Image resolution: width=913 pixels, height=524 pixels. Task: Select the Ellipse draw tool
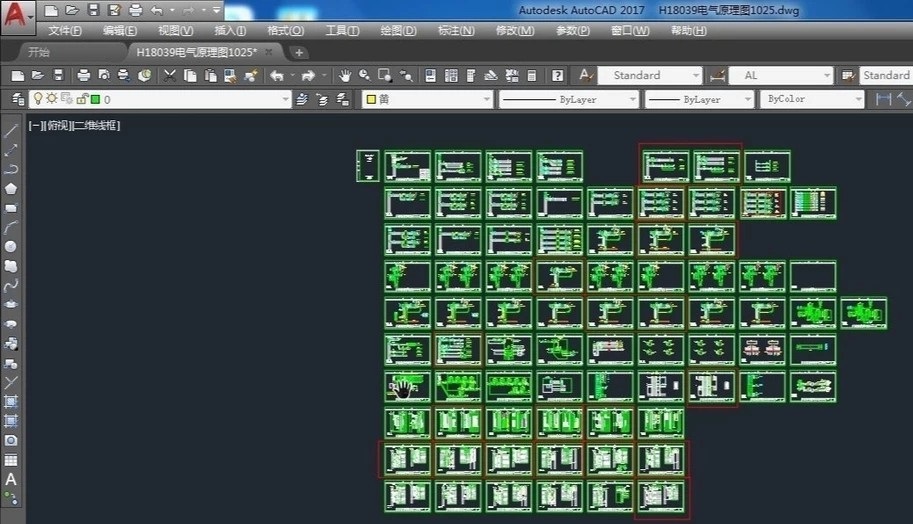point(10,304)
